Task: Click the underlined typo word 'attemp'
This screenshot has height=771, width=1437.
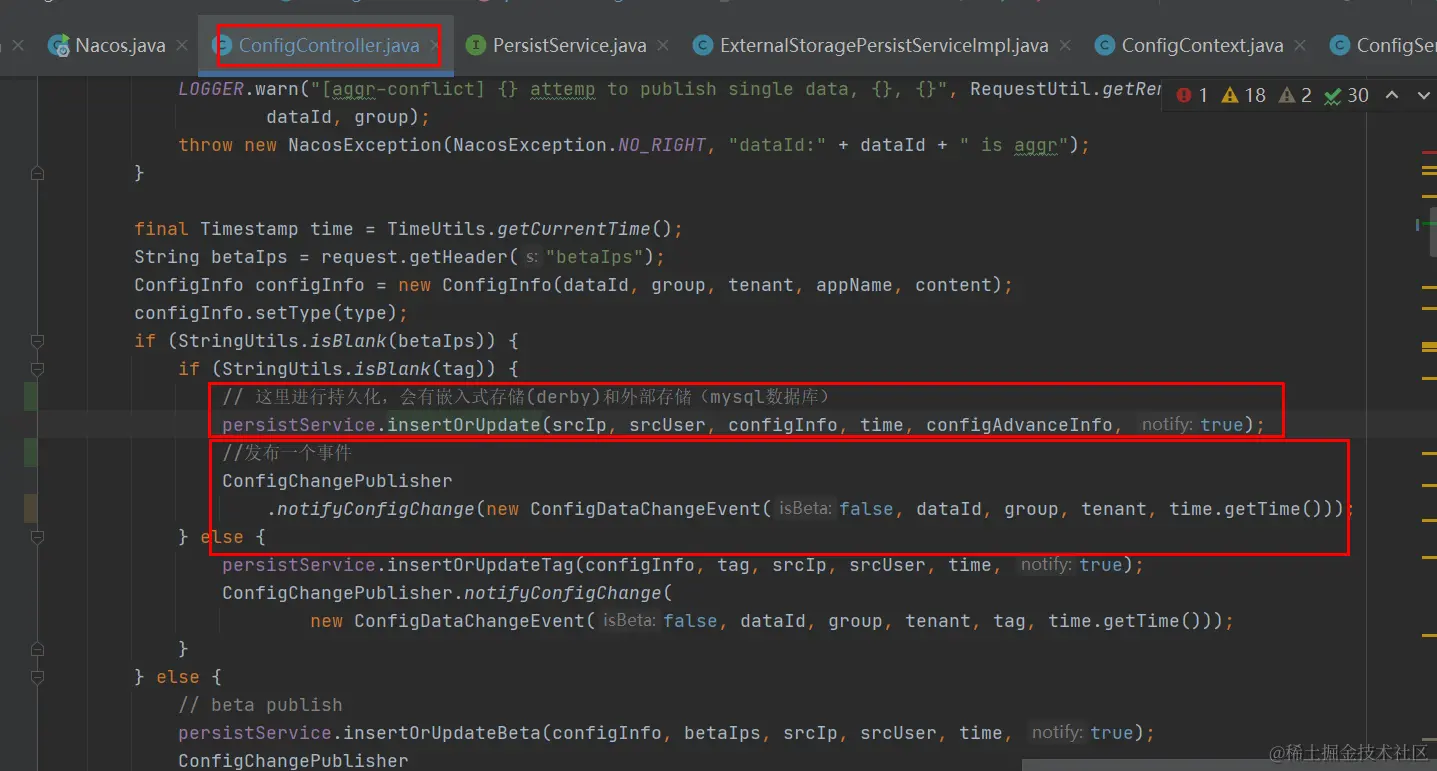Action: (x=562, y=89)
